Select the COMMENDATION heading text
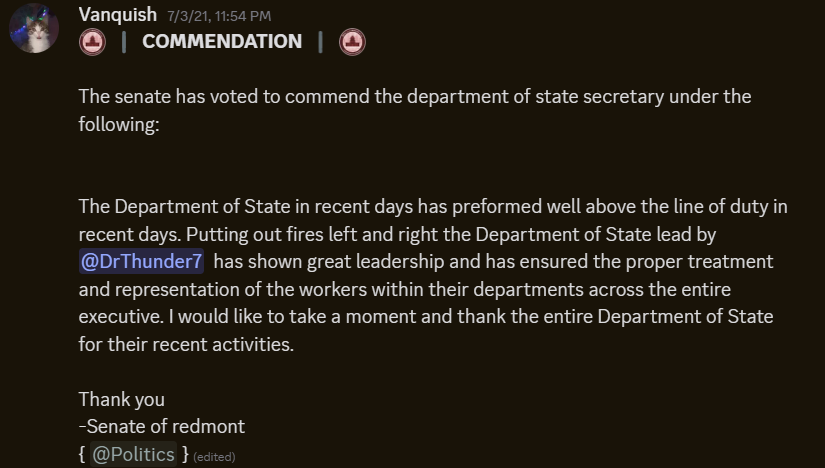Image resolution: width=825 pixels, height=468 pixels. (222, 42)
